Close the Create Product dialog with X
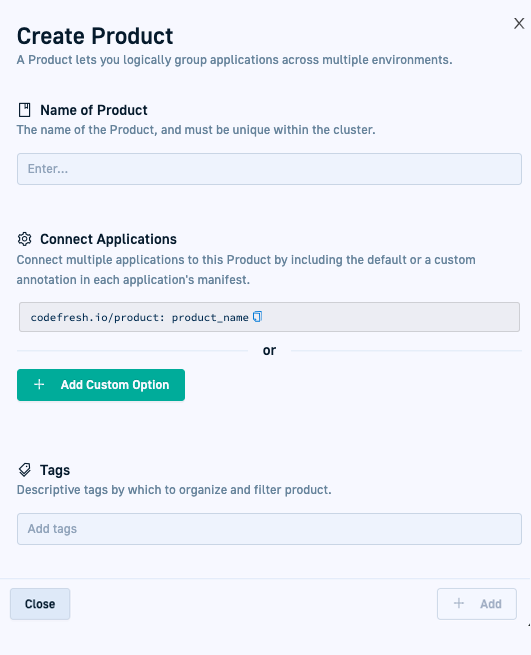Screen dimensions: 531x655 tap(519, 23)
